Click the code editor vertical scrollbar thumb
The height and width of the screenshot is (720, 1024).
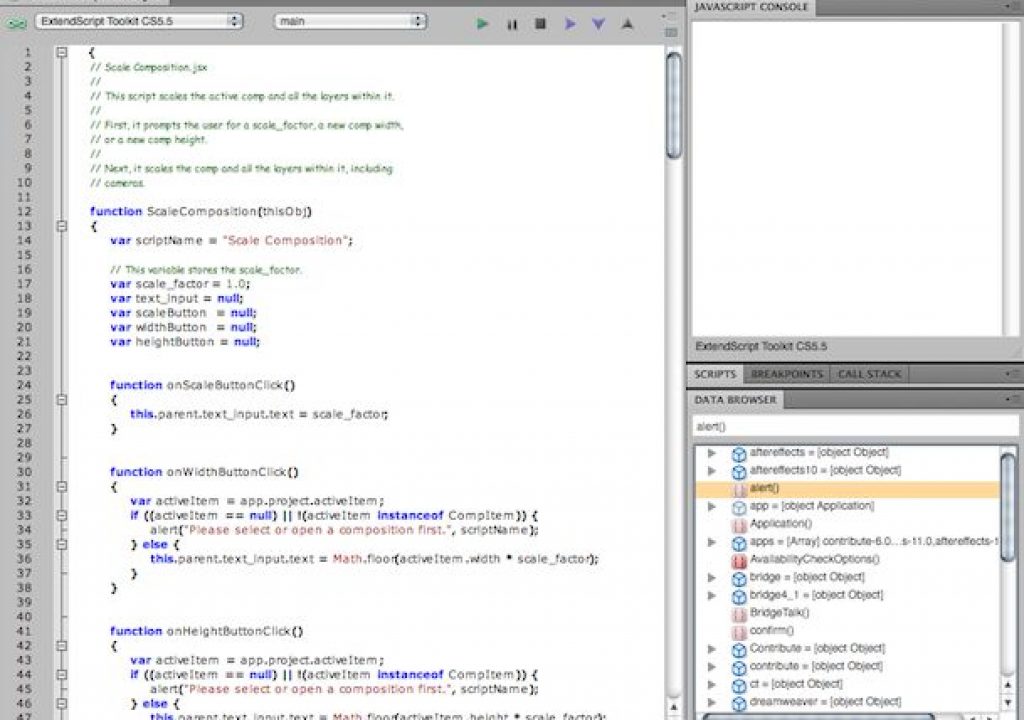pyautogui.click(x=673, y=105)
